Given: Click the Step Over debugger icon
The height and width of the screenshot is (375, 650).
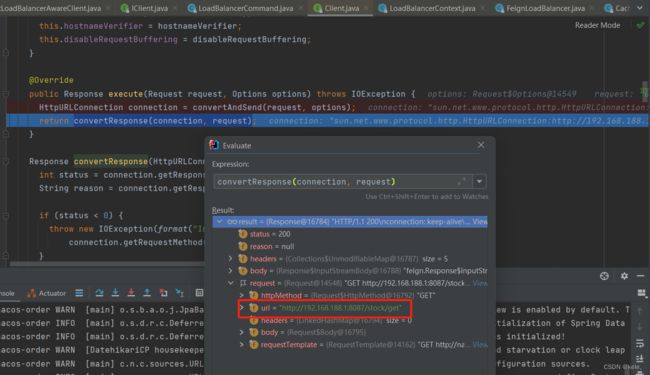Looking at the screenshot, I should click(x=99, y=293).
